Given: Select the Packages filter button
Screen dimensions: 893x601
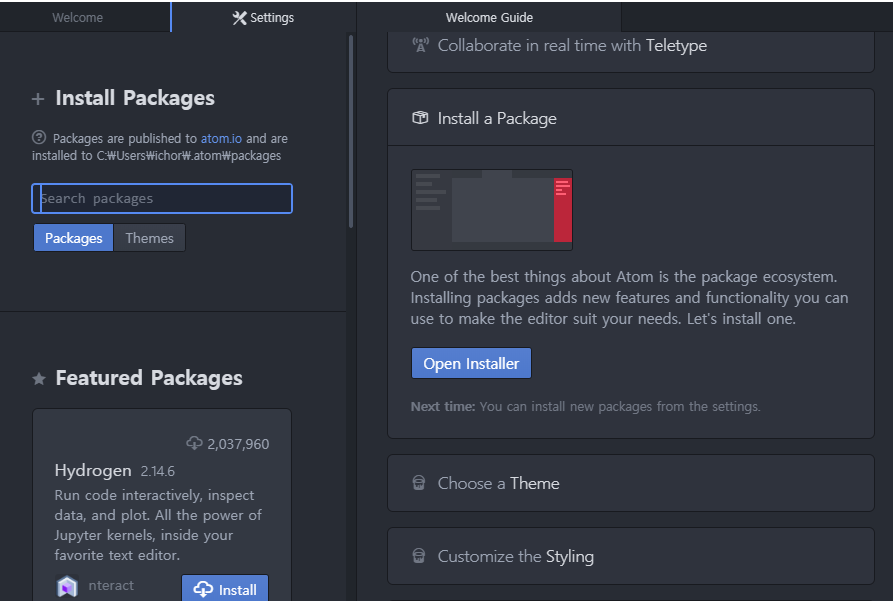Looking at the screenshot, I should point(73,238).
